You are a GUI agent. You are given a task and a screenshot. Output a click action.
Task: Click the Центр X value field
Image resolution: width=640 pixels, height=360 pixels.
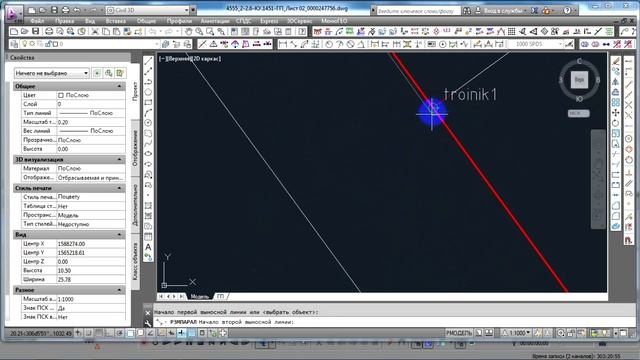91,244
